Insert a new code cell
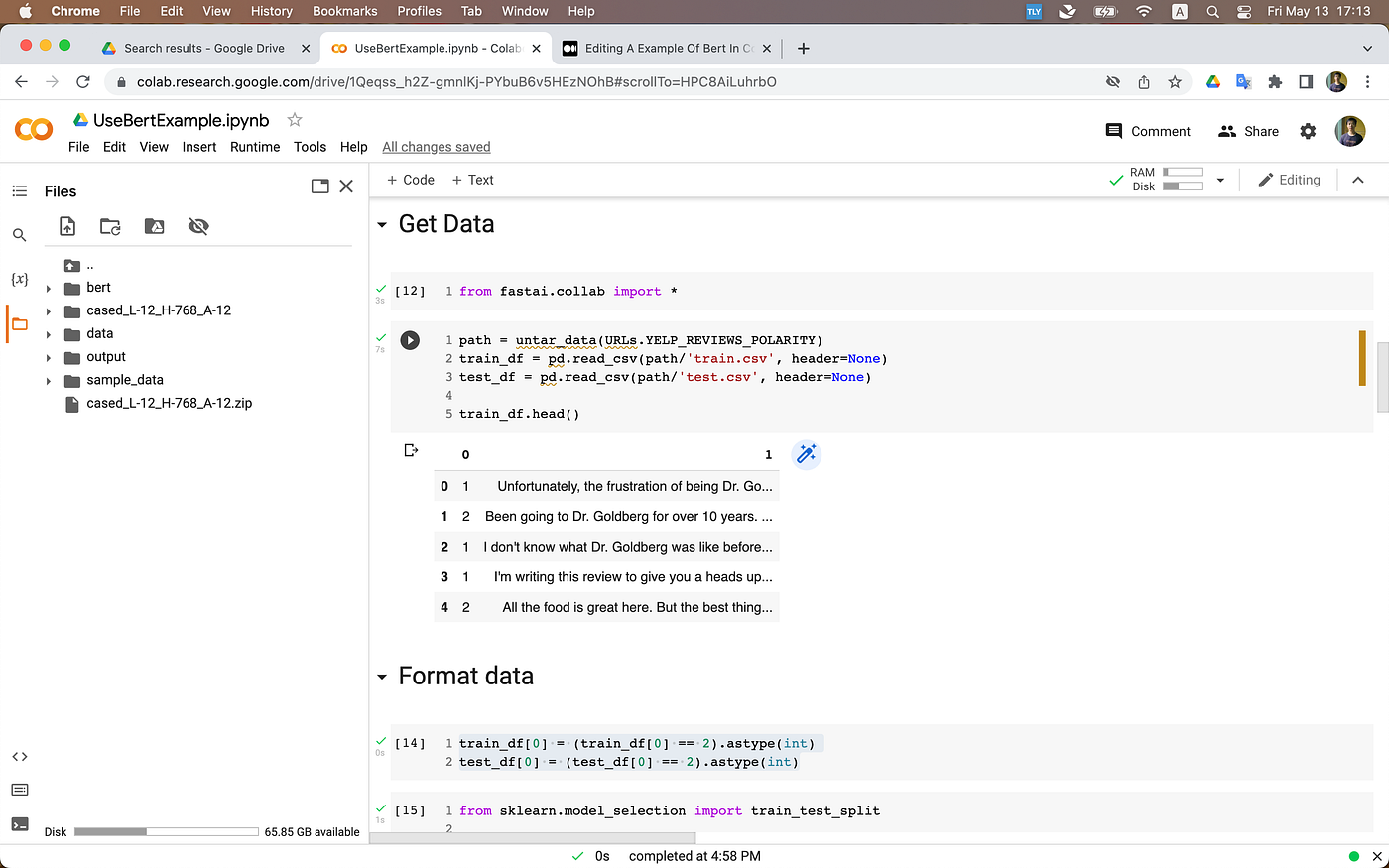The width and height of the screenshot is (1389, 868). [409, 180]
